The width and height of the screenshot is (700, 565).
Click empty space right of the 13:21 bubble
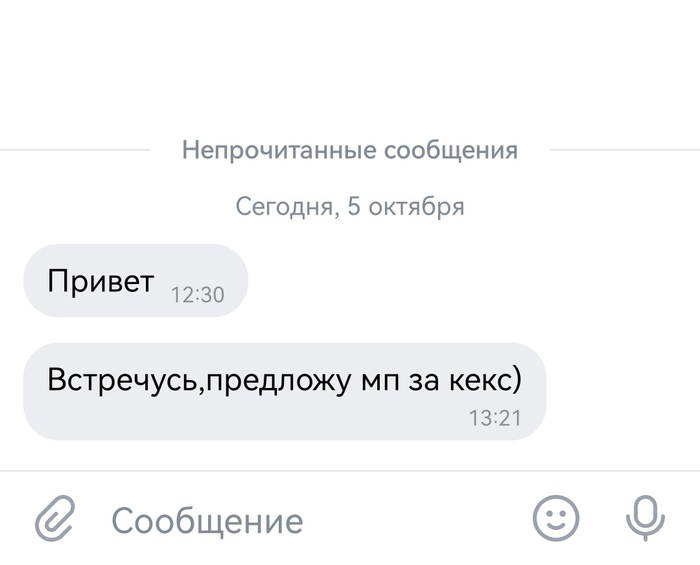(x=620, y=392)
